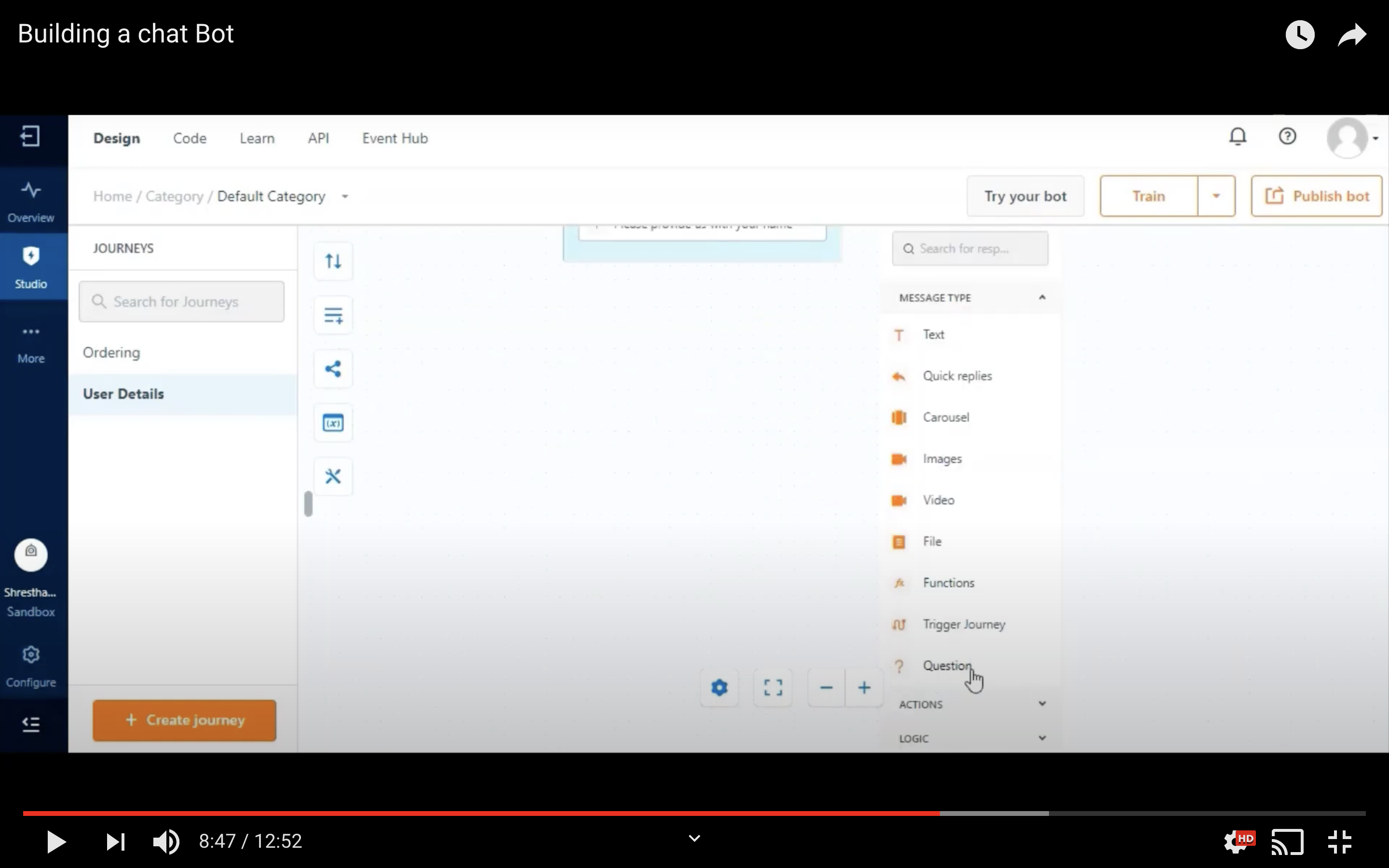Add a File node

tap(970, 542)
